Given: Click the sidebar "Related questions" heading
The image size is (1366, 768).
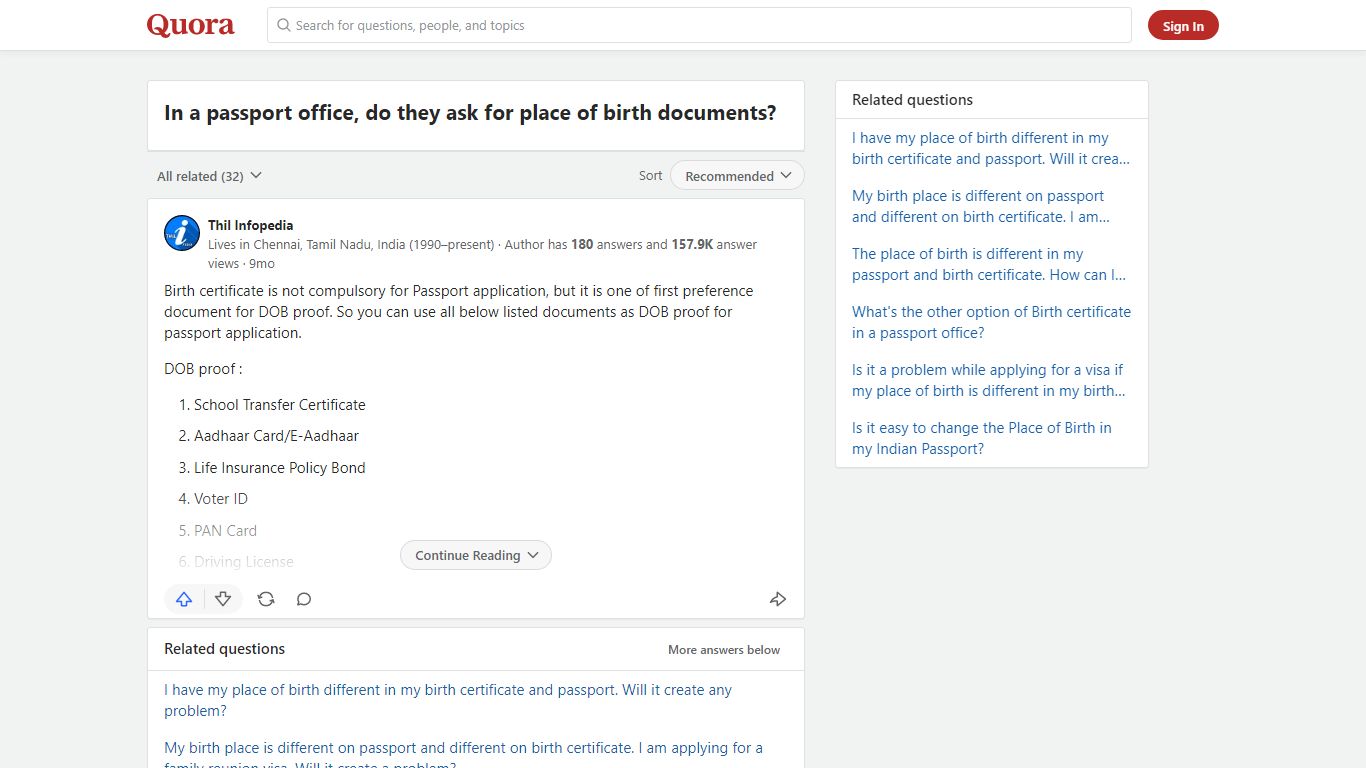Looking at the screenshot, I should coord(912,100).
